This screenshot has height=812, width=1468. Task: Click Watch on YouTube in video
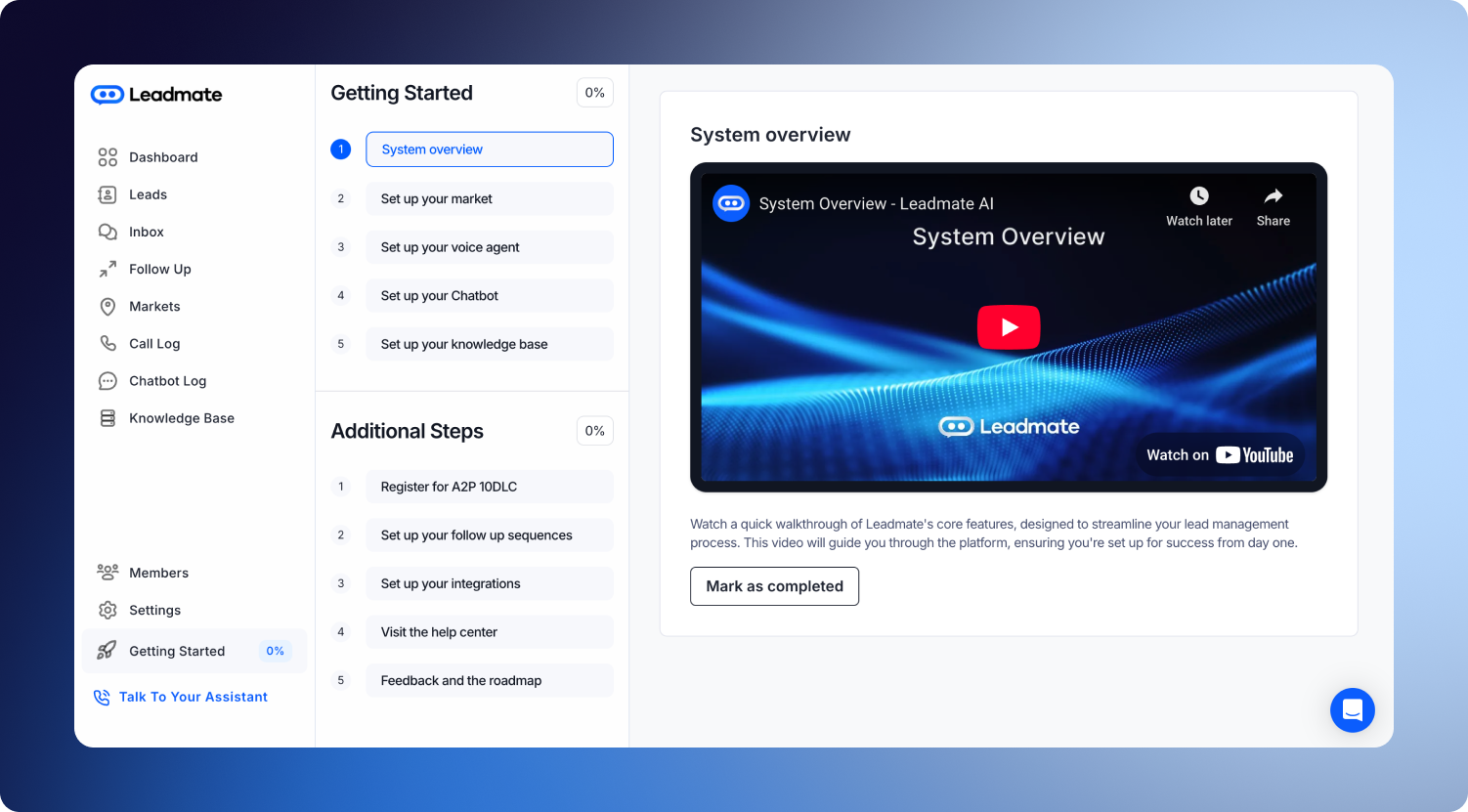(1219, 455)
